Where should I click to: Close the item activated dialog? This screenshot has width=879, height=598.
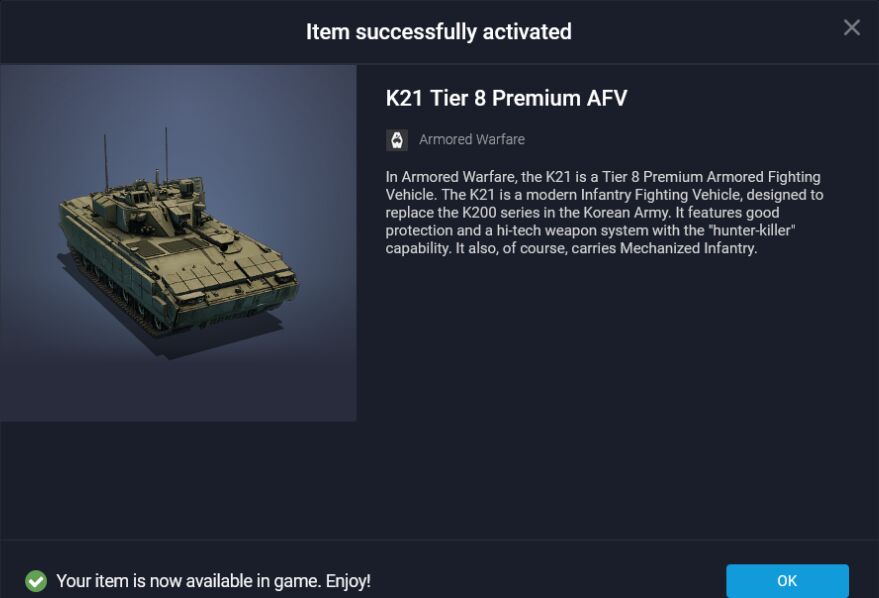click(x=851, y=28)
